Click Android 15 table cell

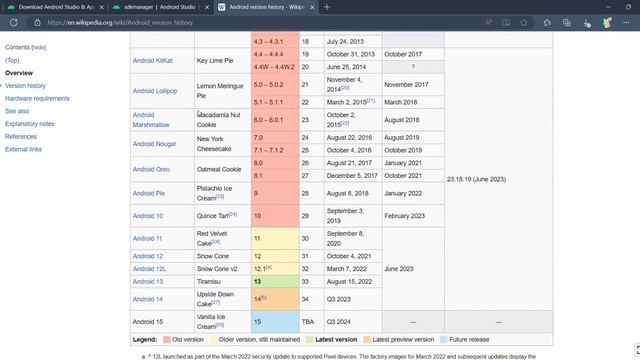click(162, 322)
